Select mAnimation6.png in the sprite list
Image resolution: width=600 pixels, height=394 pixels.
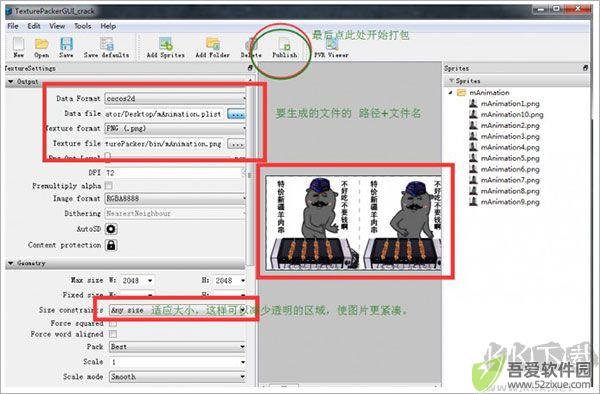coord(510,169)
